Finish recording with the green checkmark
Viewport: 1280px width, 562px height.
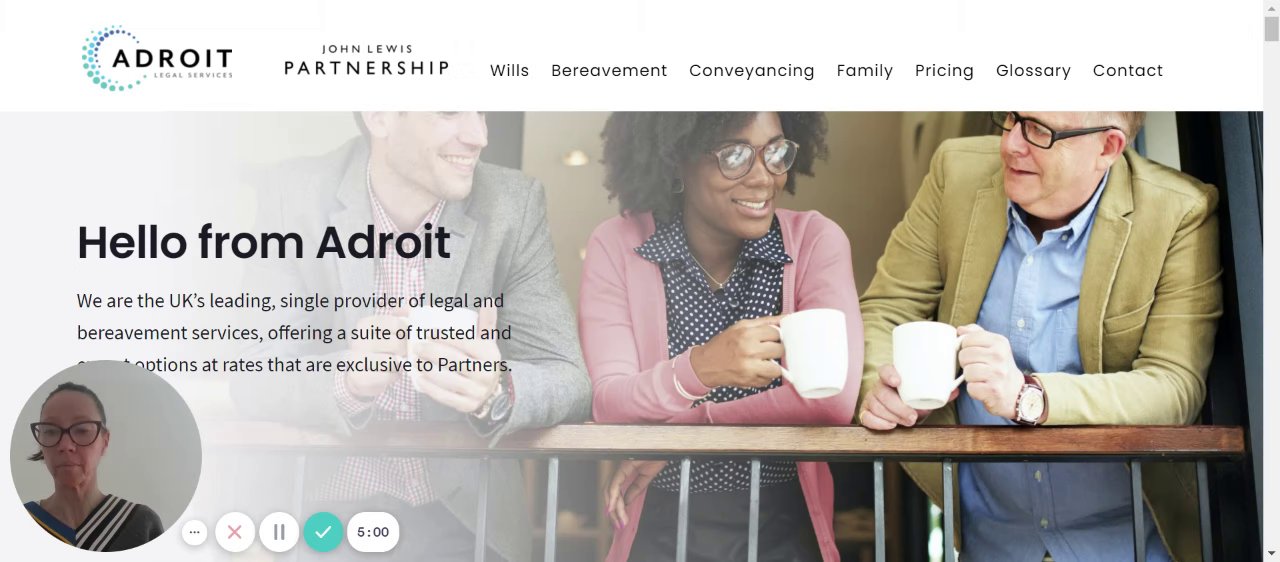(323, 532)
